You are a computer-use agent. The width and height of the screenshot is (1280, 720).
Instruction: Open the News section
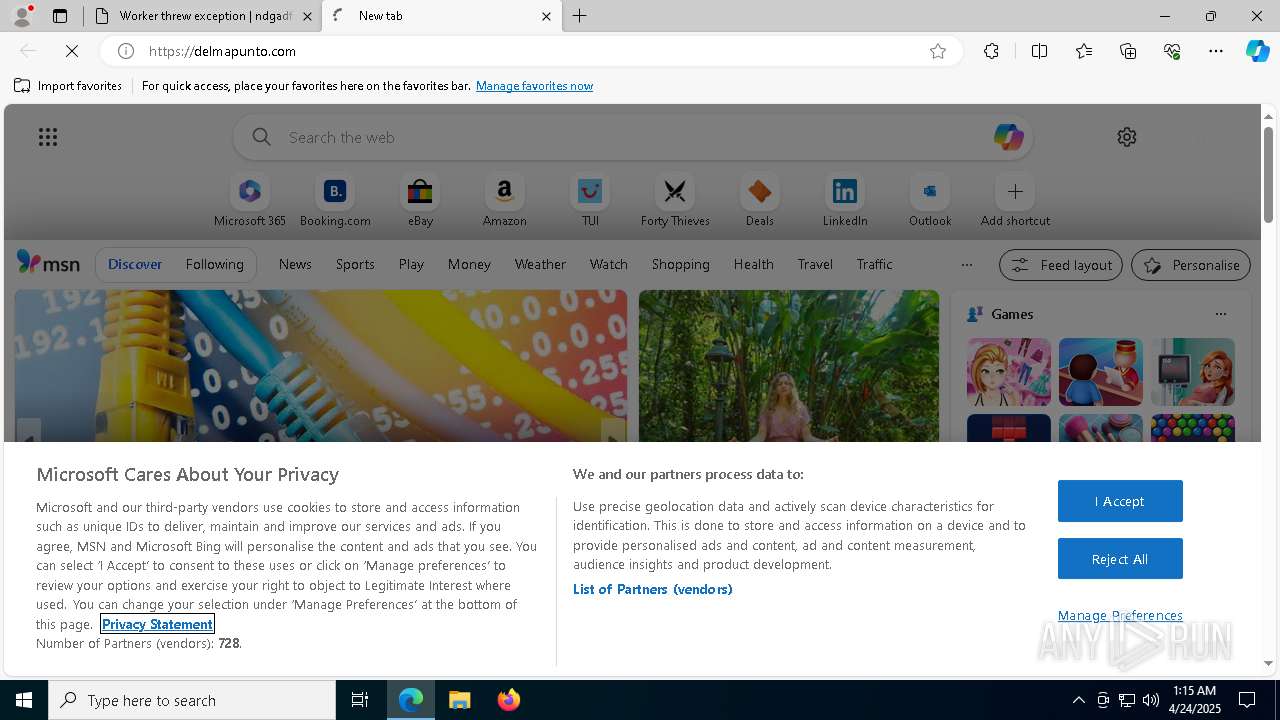tap(295, 265)
